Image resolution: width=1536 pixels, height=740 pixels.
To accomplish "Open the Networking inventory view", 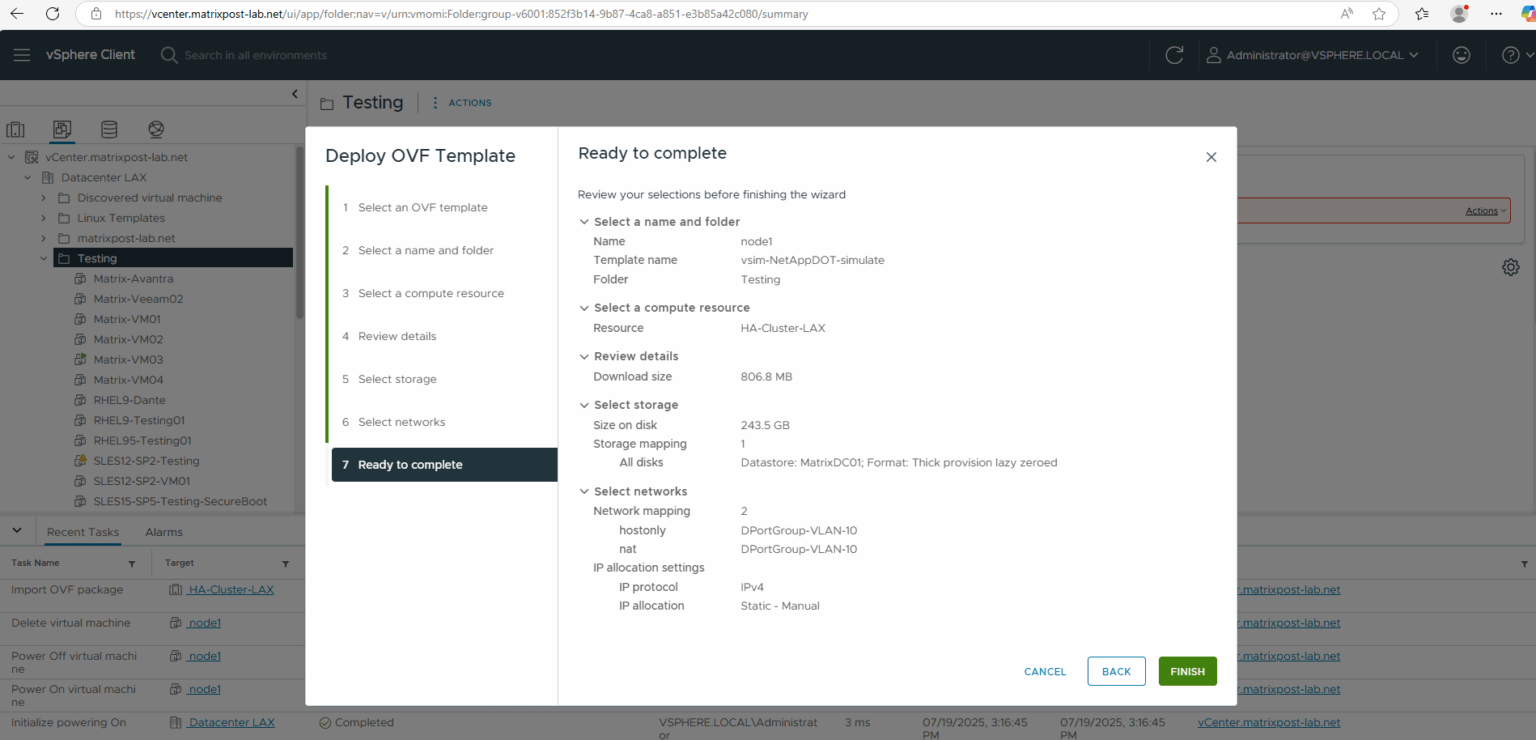I will (x=155, y=130).
